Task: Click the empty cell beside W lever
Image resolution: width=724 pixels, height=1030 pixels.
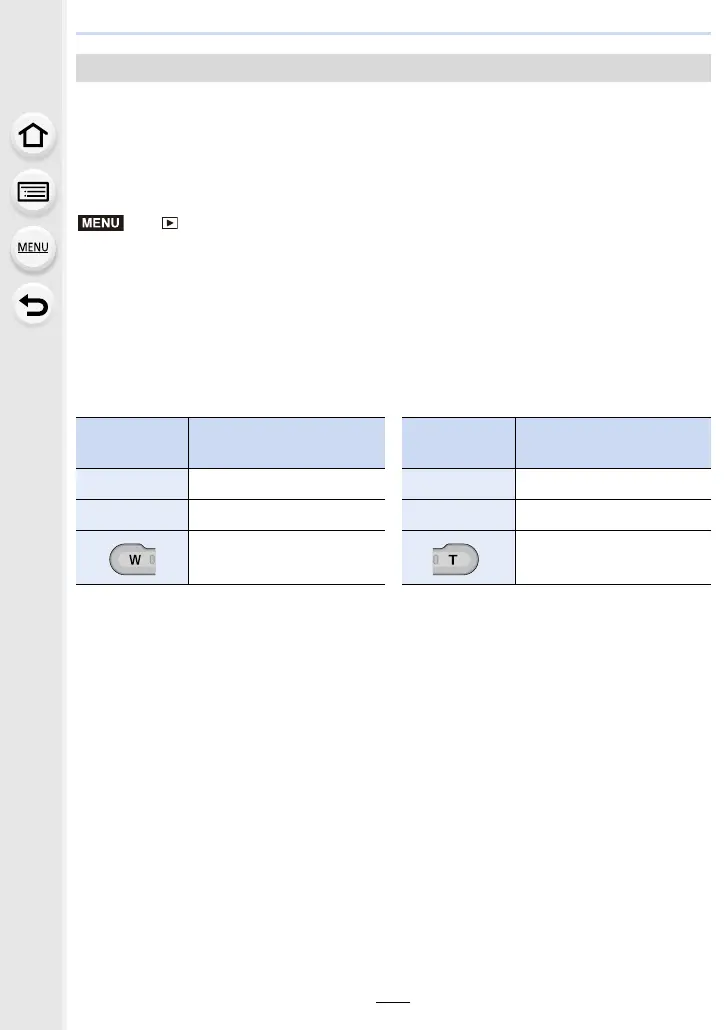Action: pyautogui.click(x=286, y=557)
